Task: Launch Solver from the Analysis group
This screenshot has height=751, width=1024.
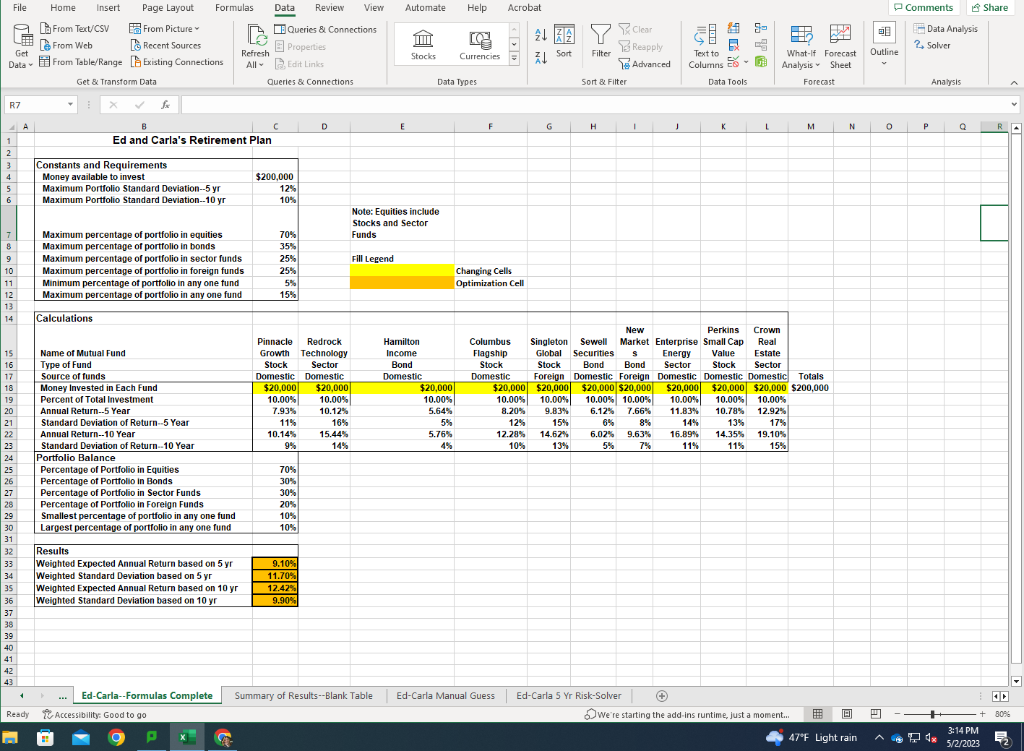Action: tap(932, 45)
